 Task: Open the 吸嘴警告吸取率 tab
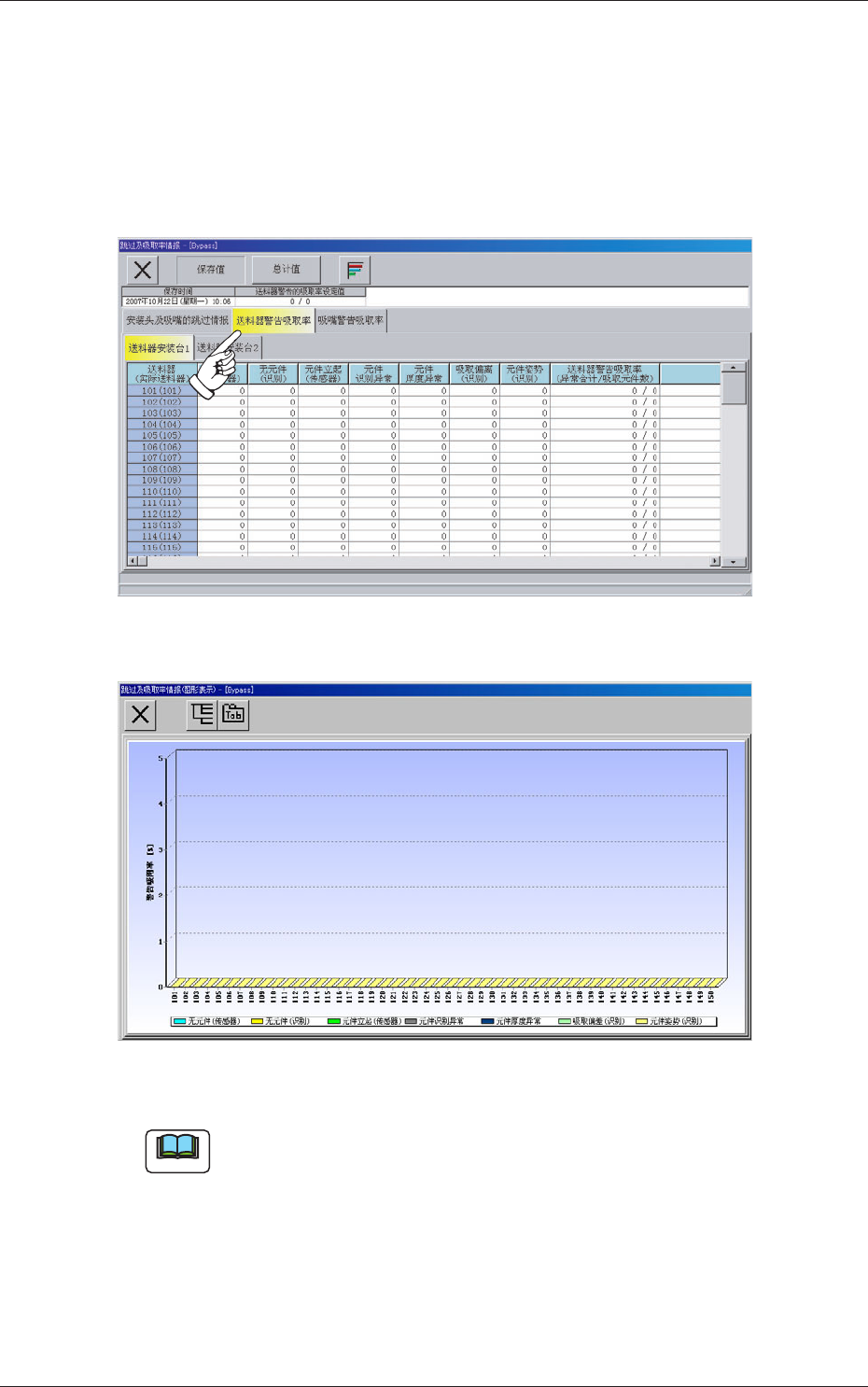click(x=350, y=321)
